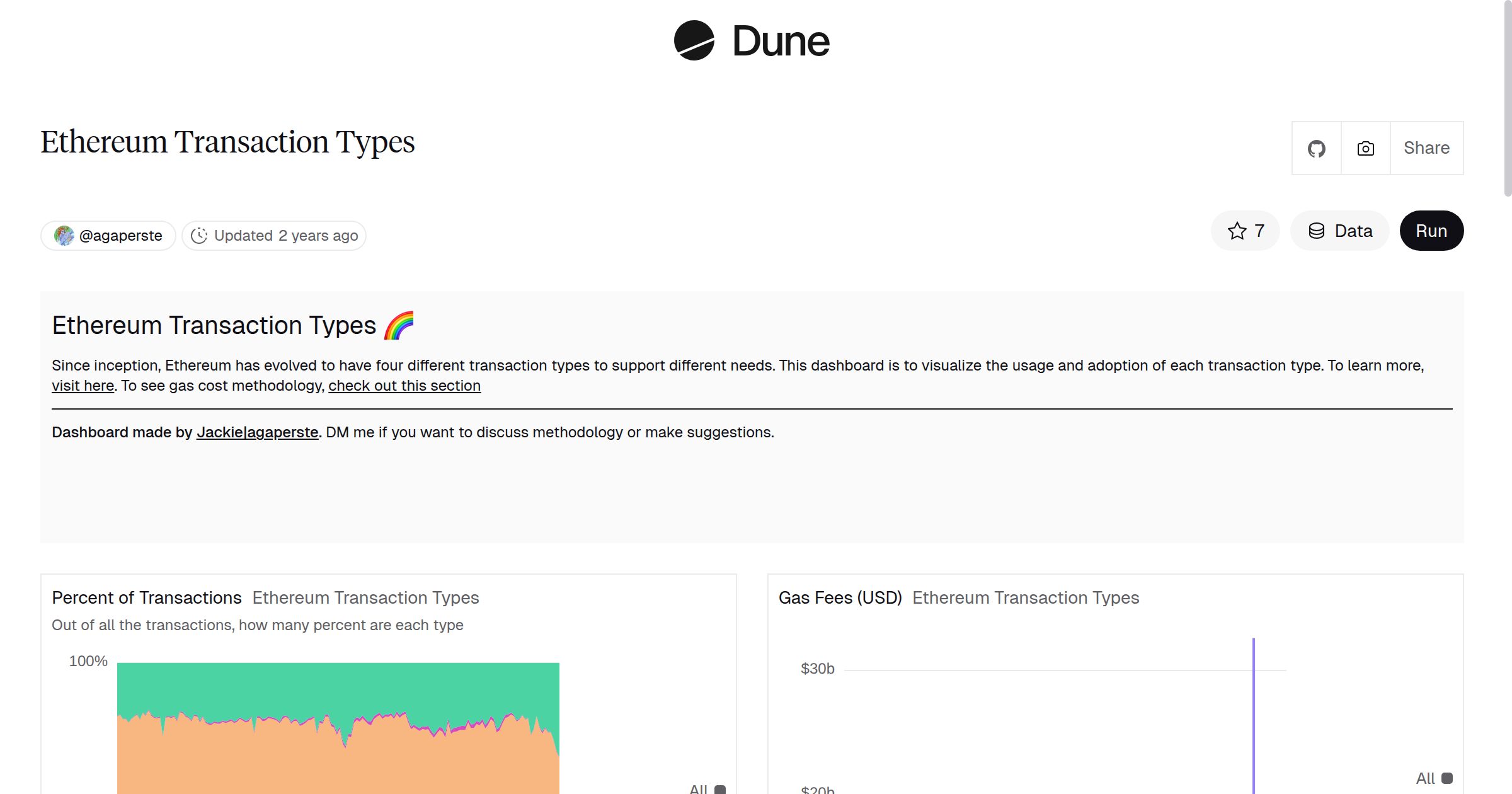This screenshot has width=1512, height=794.
Task: Click the clock icon in the Updated badge
Action: tap(199, 235)
